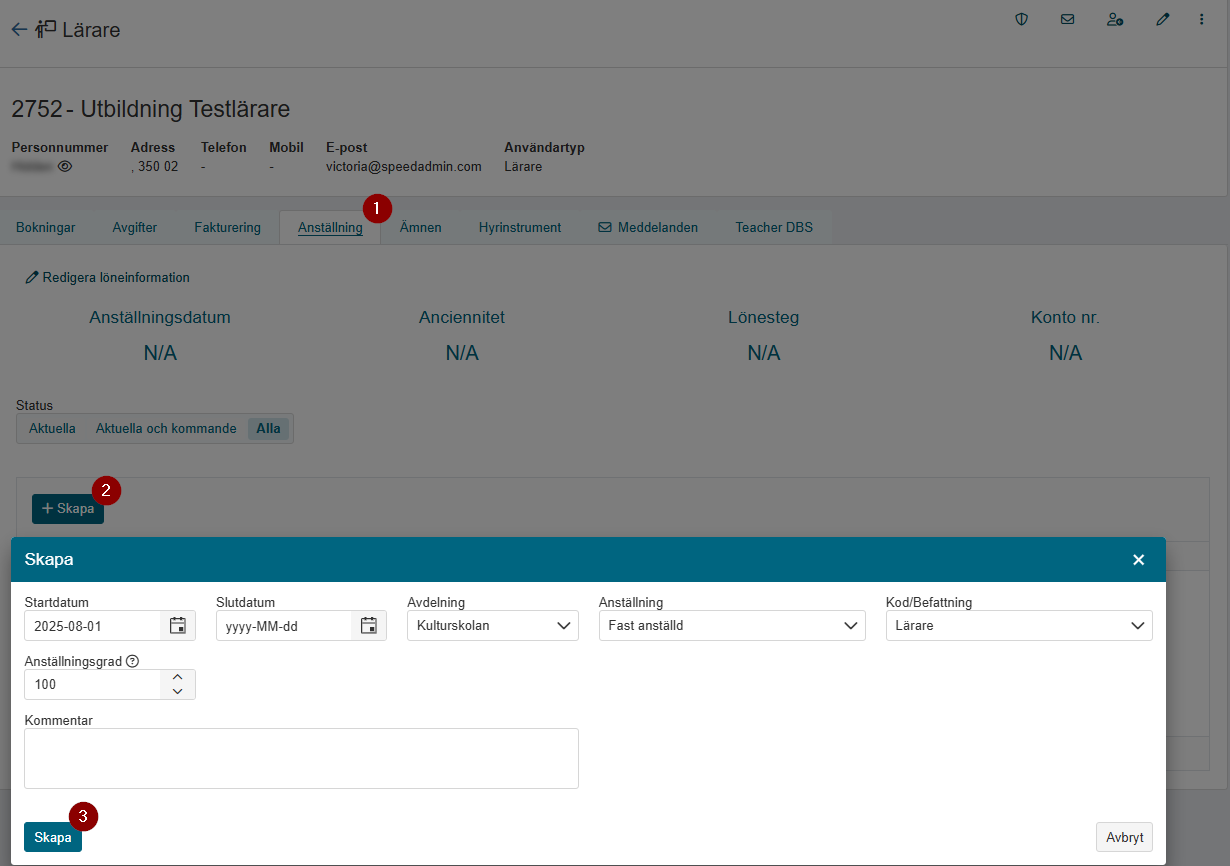
Task: Click the Avbryt cancel button
Action: (x=1125, y=837)
